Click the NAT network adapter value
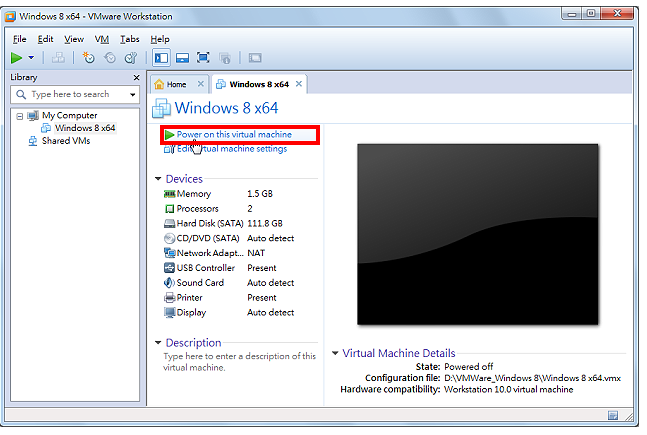647x435 pixels. click(x=256, y=253)
